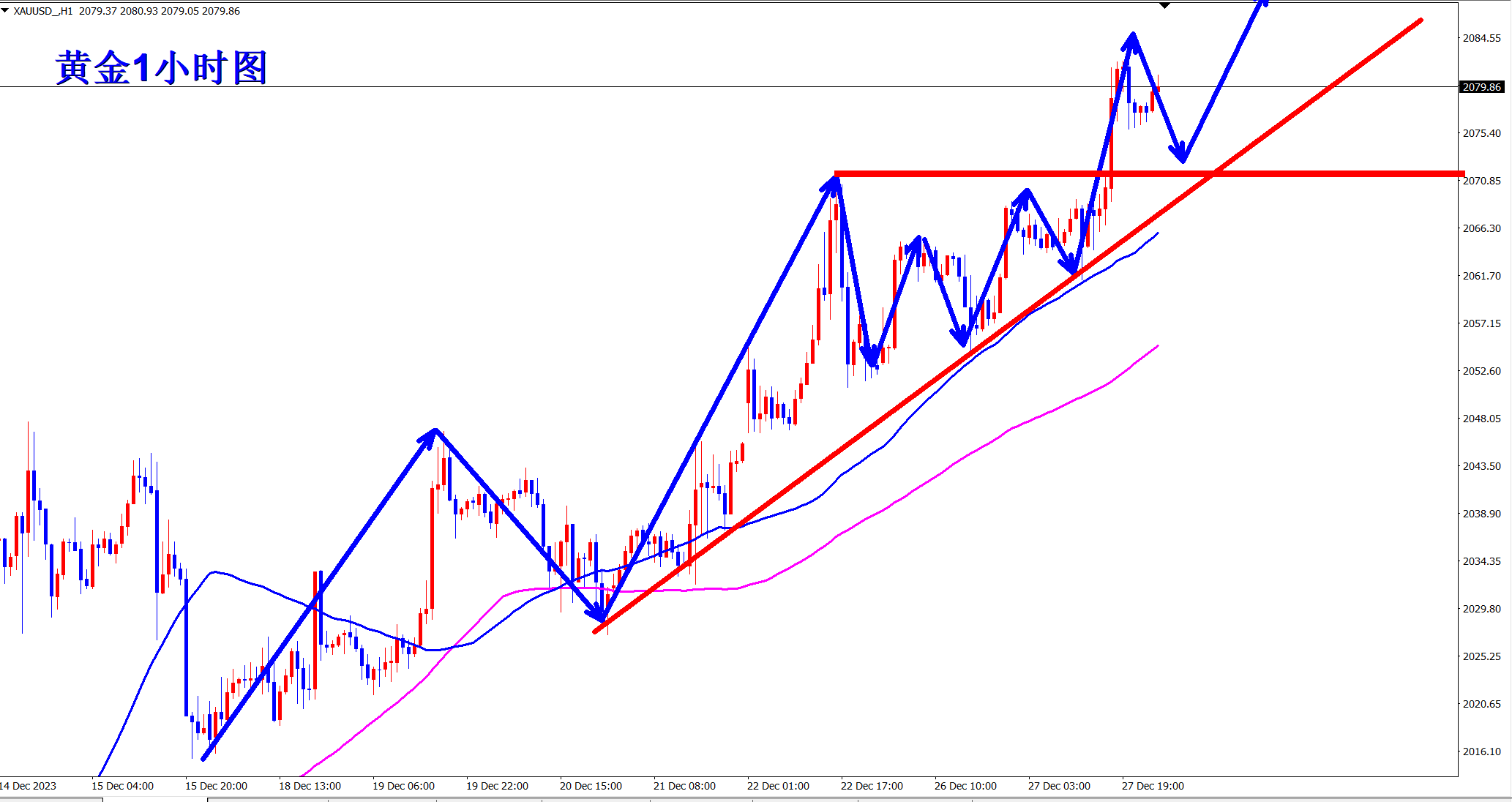This screenshot has height=802, width=1512.
Task: Click the 22 Dec 01:00 time label
Action: click(x=778, y=786)
